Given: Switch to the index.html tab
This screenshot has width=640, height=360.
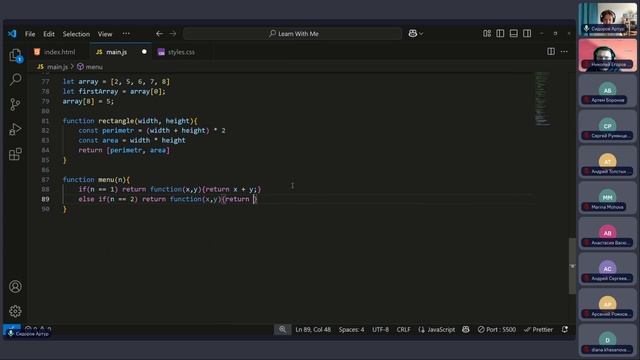Looking at the screenshot, I should [x=59, y=52].
